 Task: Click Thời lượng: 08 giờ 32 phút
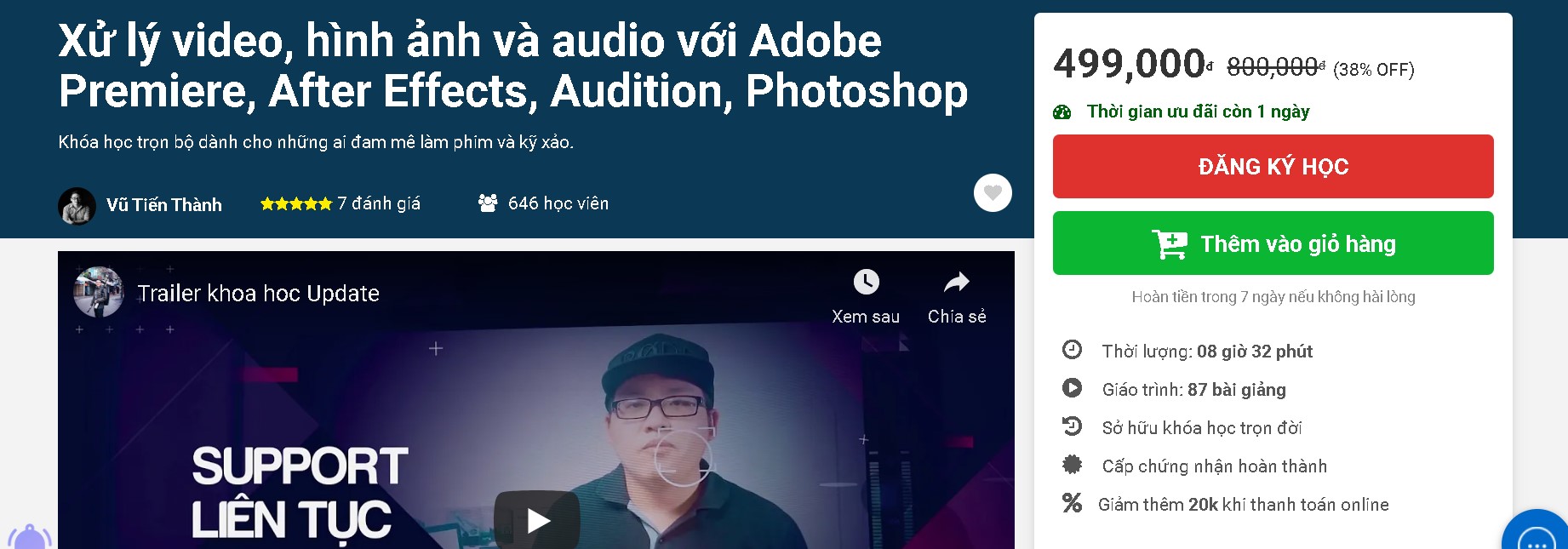tap(1207, 352)
